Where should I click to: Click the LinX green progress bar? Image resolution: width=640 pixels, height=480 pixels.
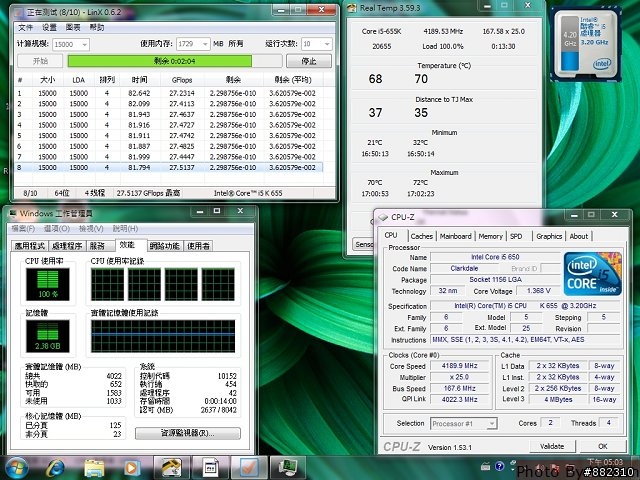pos(175,61)
